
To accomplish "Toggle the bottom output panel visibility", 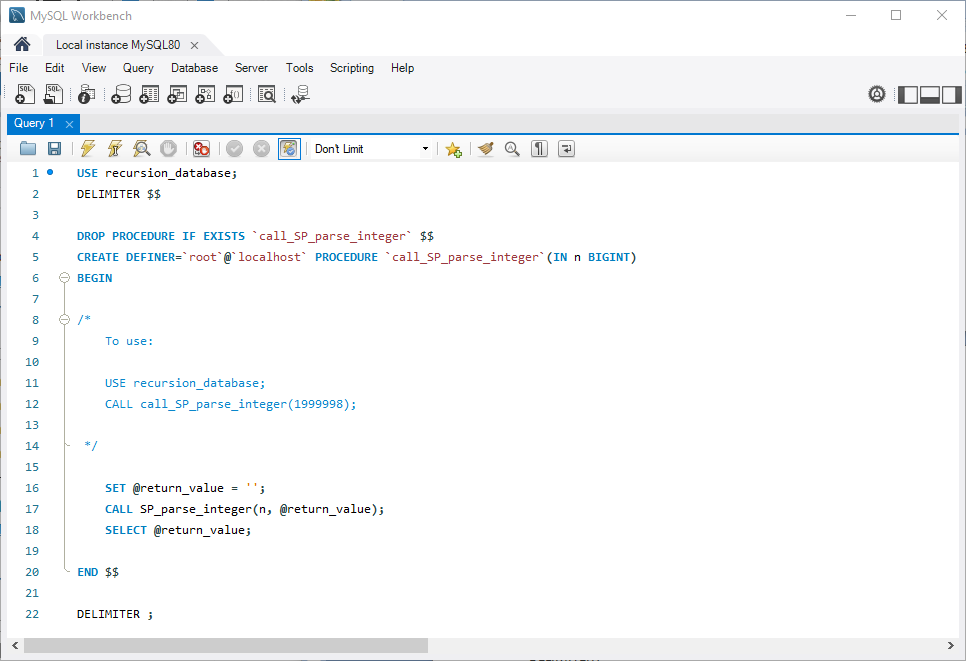I will (x=929, y=95).
